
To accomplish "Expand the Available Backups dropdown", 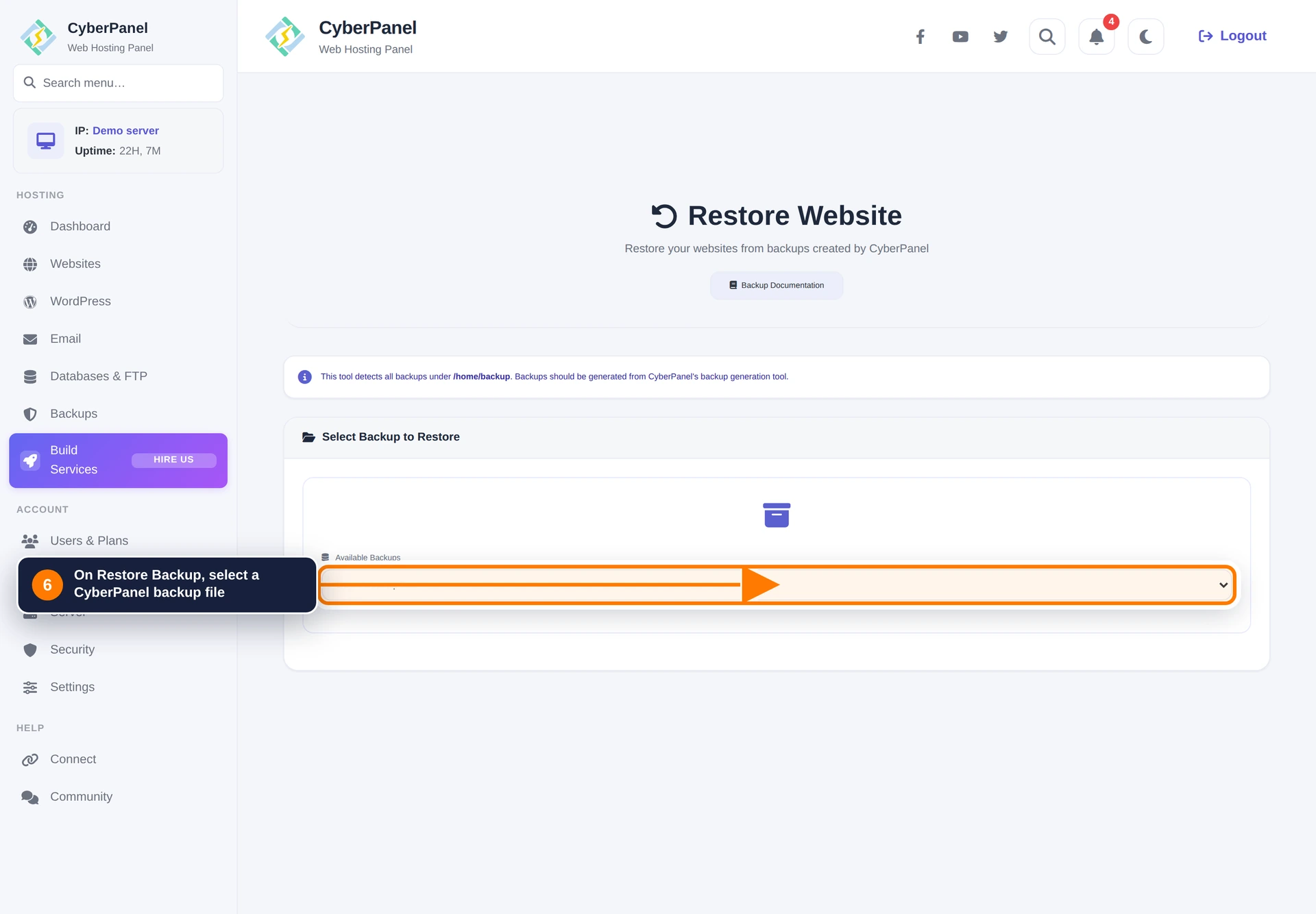I will click(777, 584).
